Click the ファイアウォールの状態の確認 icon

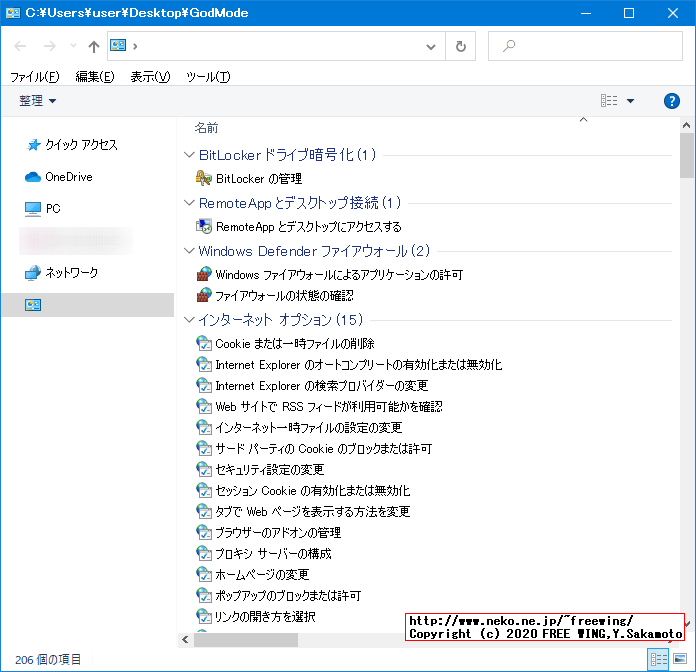point(204,295)
